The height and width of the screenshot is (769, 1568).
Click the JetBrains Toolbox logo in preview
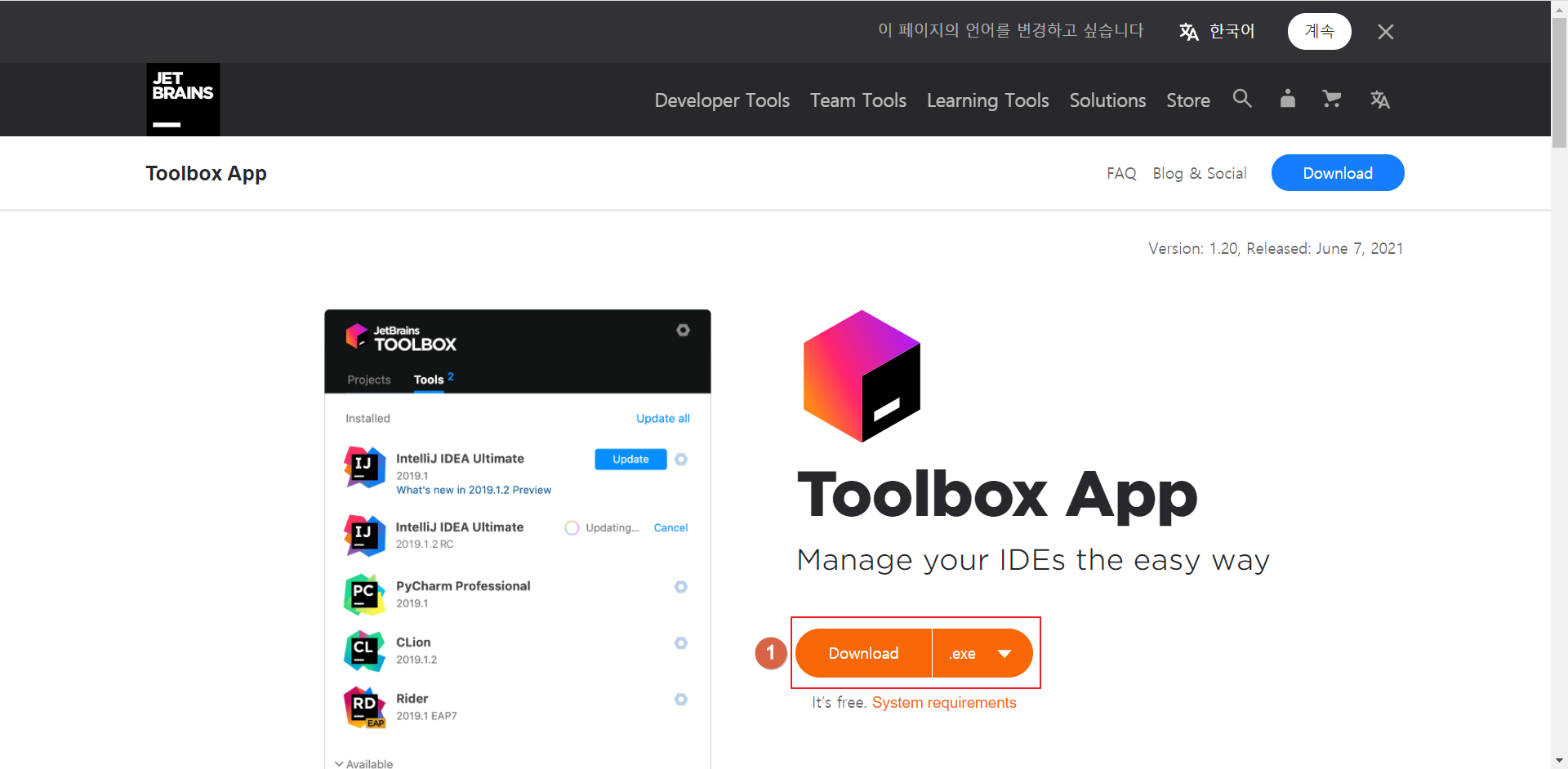[401, 337]
